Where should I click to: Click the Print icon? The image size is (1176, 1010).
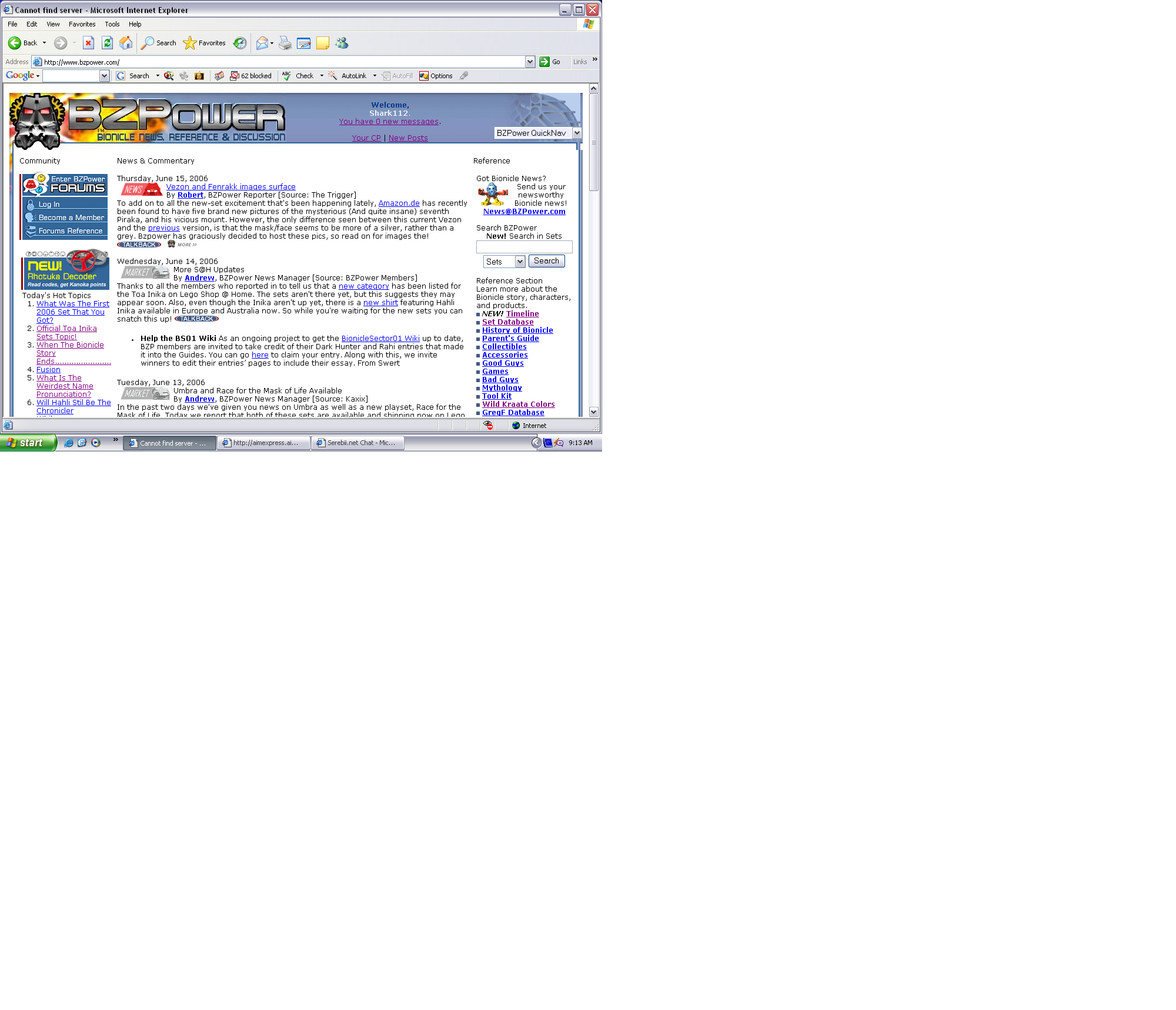pyautogui.click(x=285, y=43)
